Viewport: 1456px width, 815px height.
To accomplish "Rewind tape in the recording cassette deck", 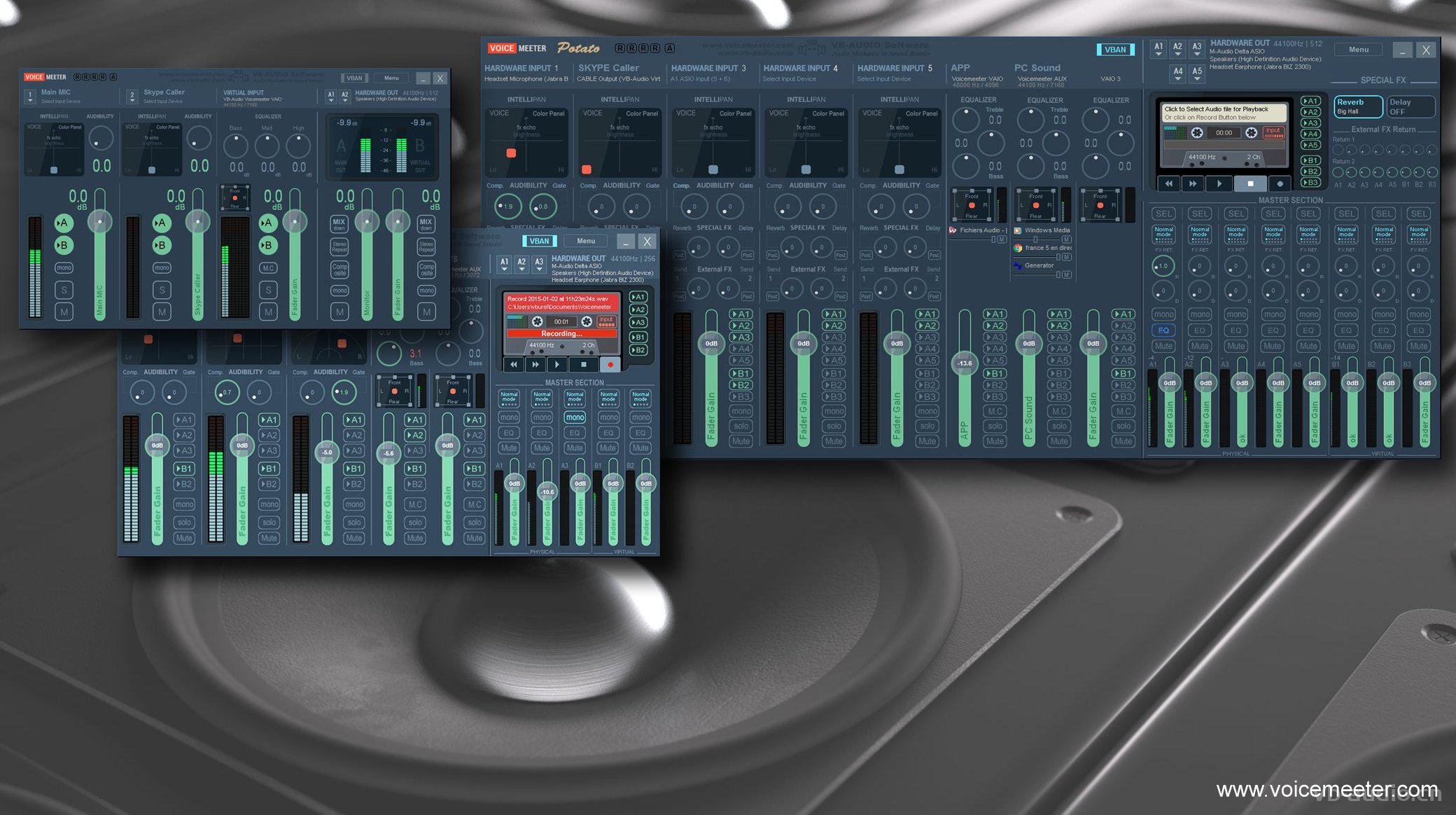I will tap(514, 364).
